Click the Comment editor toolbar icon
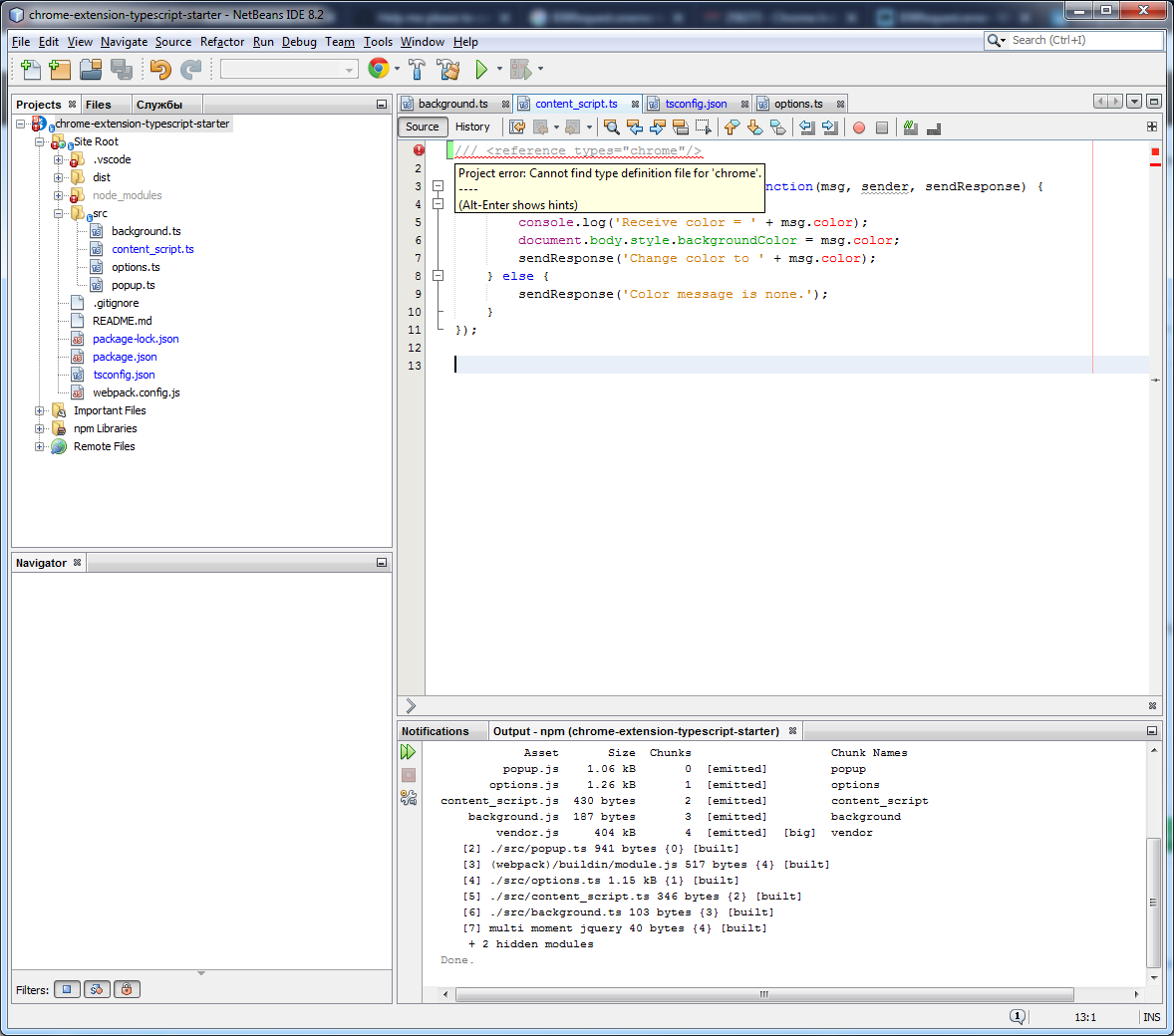Image resolution: width=1174 pixels, height=1036 pixels. coord(911,128)
